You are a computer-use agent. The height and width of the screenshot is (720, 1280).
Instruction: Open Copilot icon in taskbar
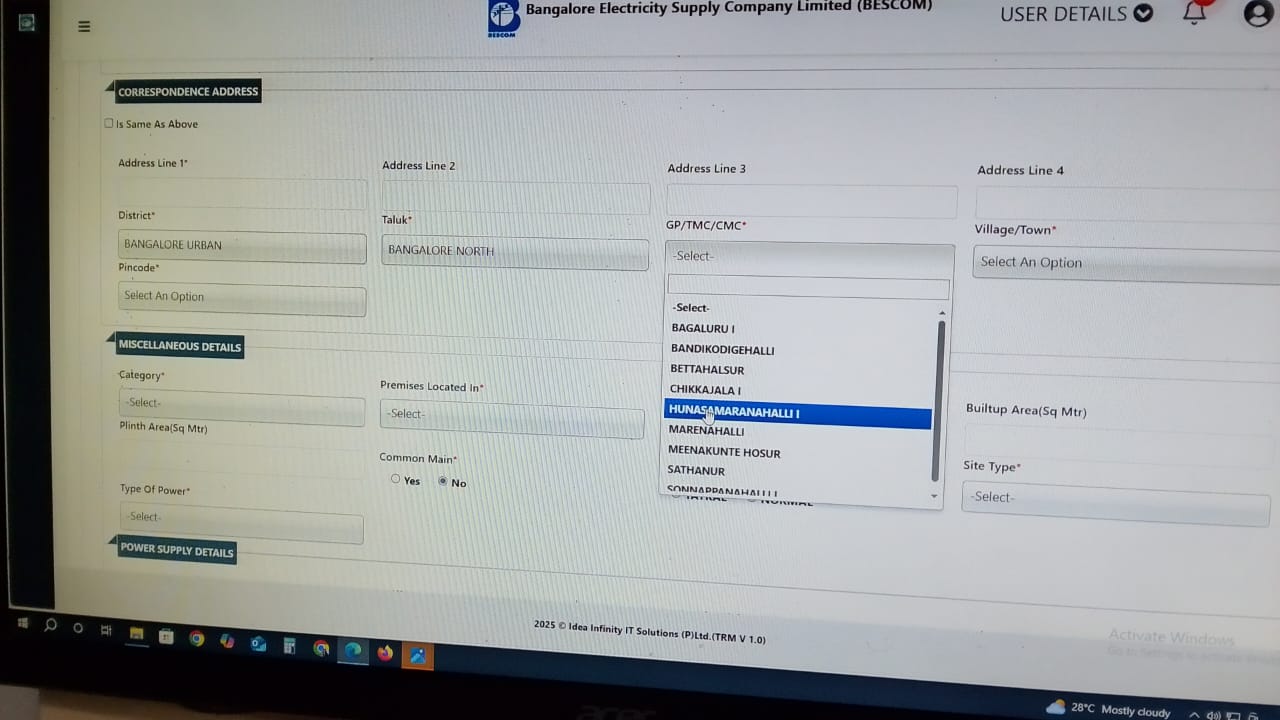(x=227, y=641)
